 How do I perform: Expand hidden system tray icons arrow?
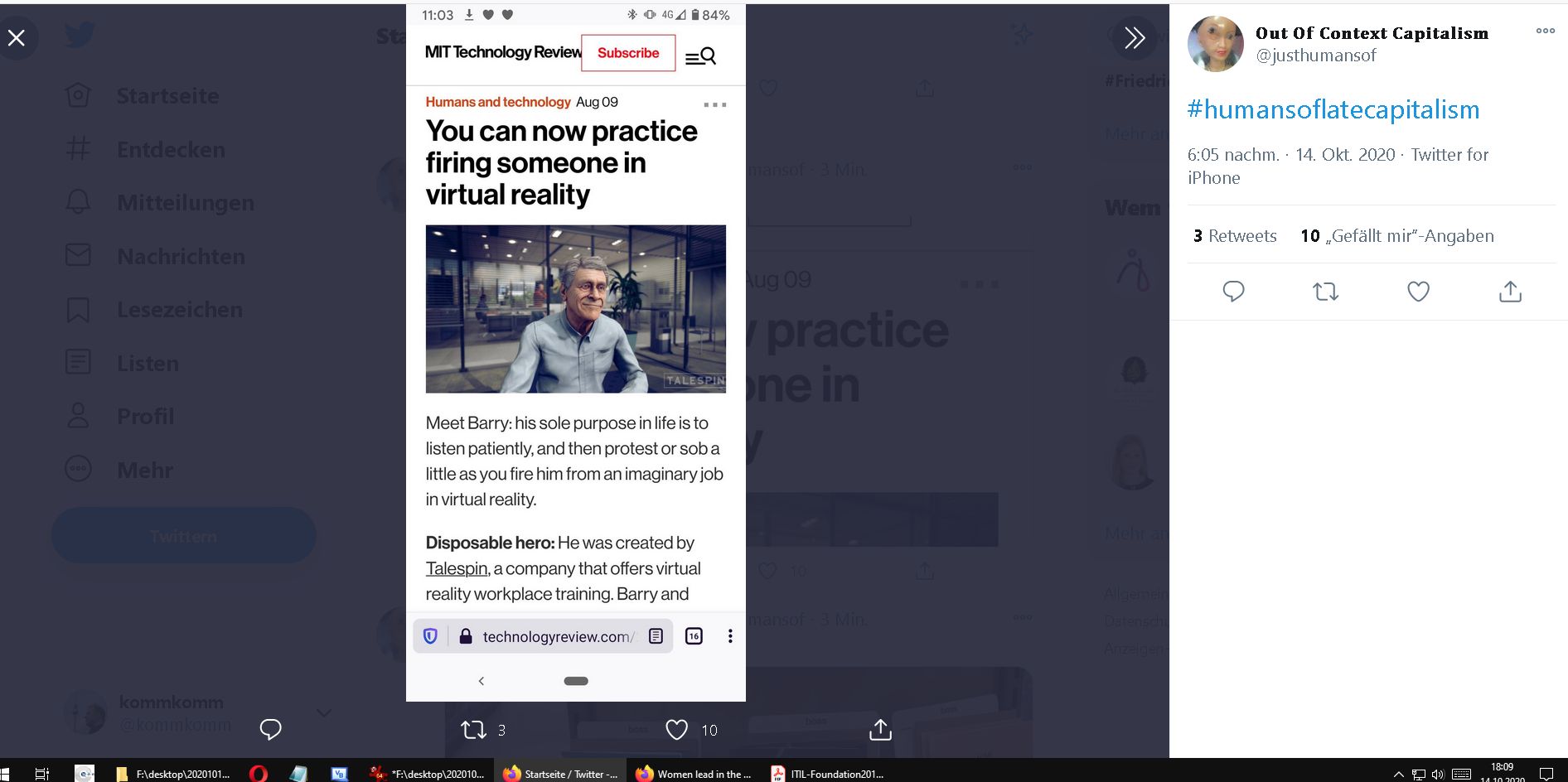point(1398,774)
